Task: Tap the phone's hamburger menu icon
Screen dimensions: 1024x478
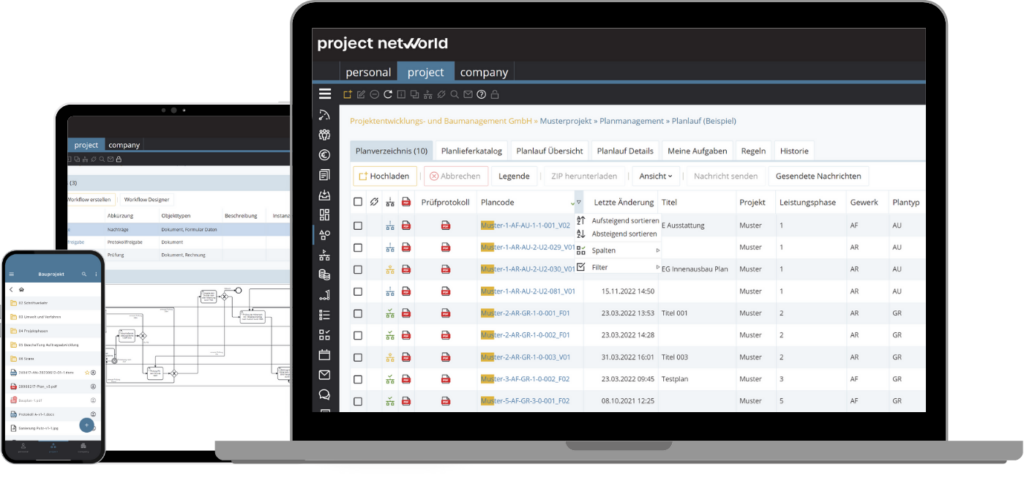Action: click(11, 274)
